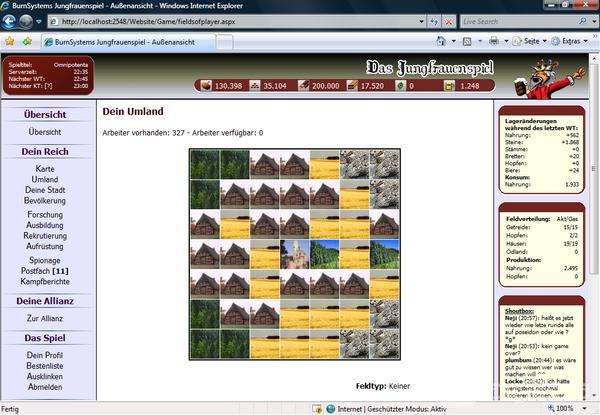Select the forest tile in top-left map corner

[205, 164]
